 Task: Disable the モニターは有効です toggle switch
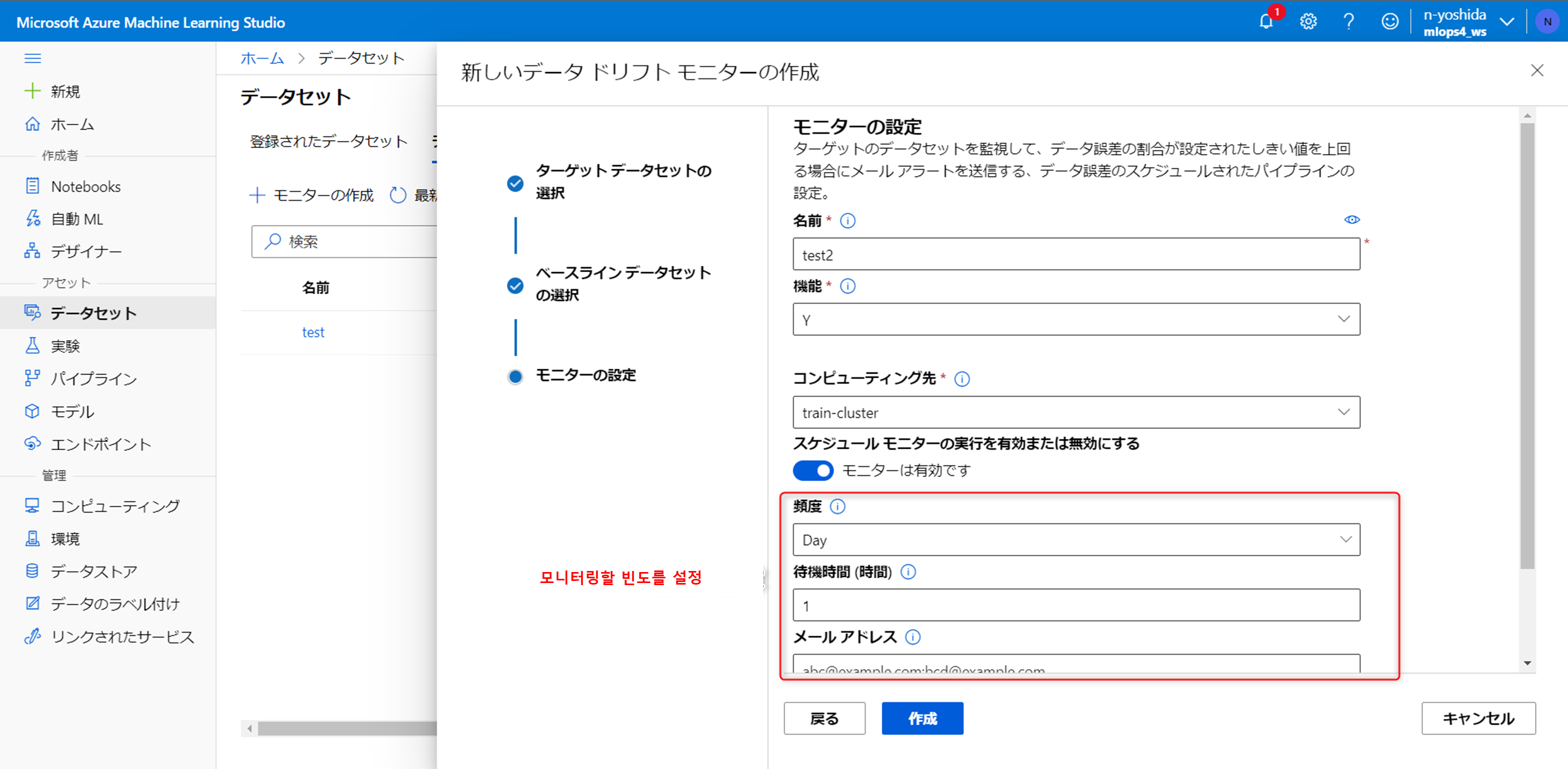(x=813, y=470)
